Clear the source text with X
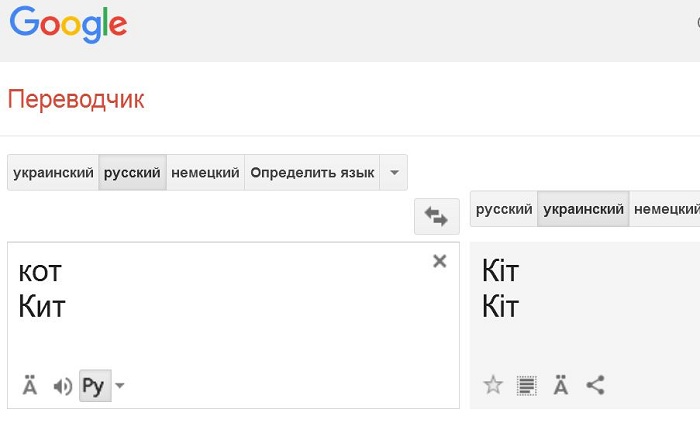 [x=439, y=261]
